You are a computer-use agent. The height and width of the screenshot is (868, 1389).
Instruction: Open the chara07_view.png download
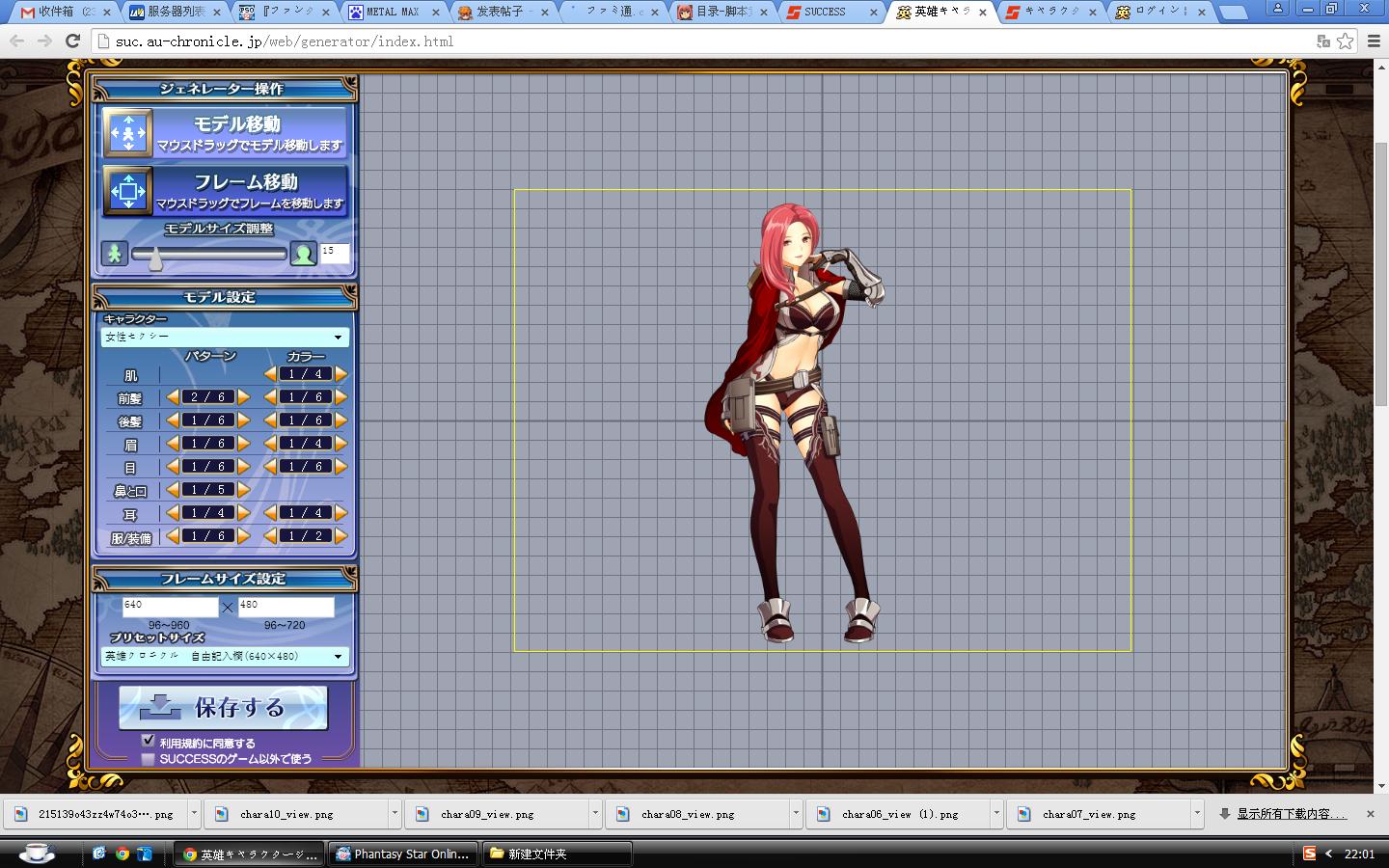click(x=1099, y=814)
